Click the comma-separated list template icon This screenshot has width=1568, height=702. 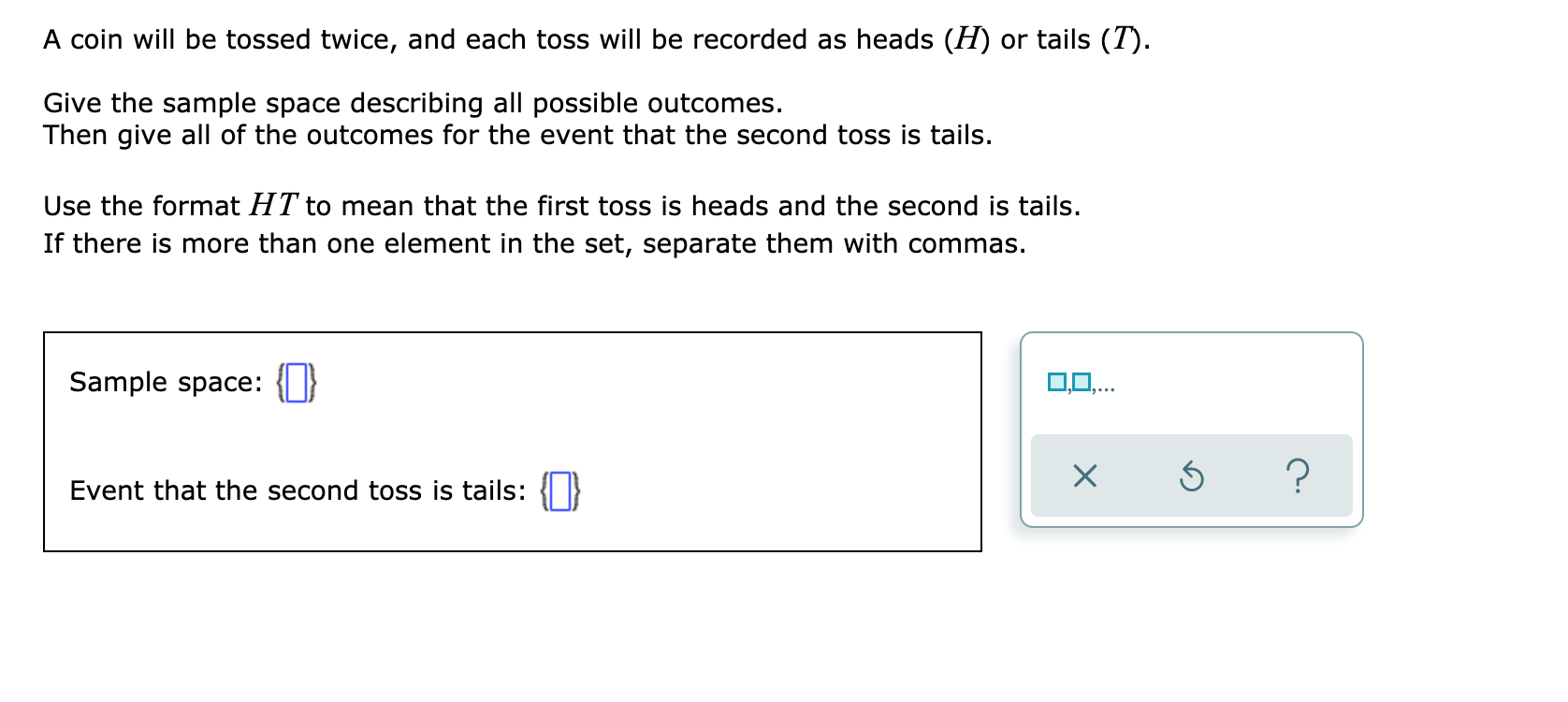click(1082, 380)
